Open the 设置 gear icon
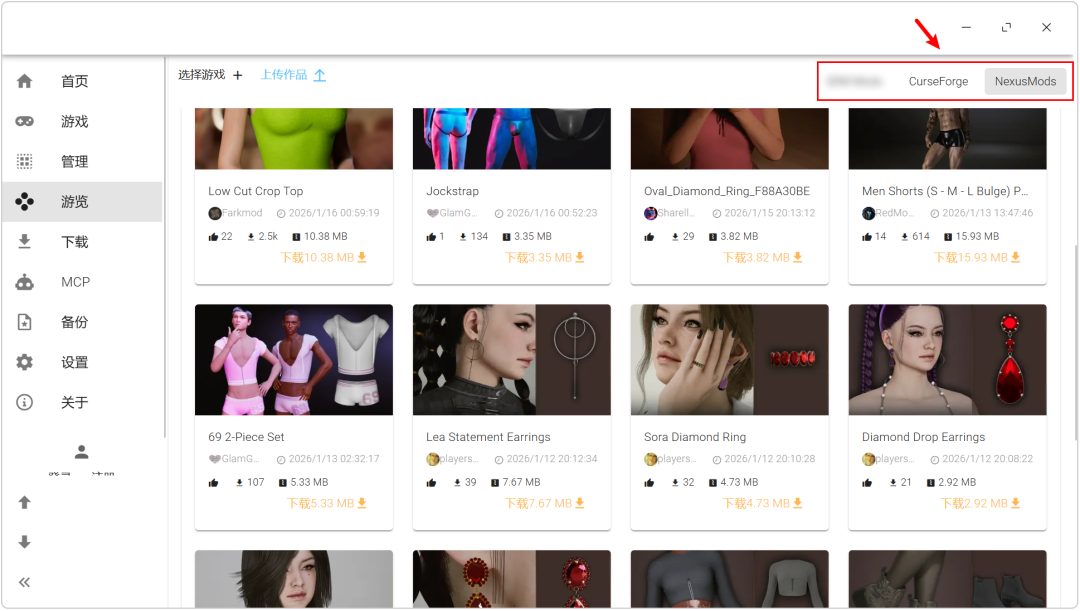 click(25, 362)
